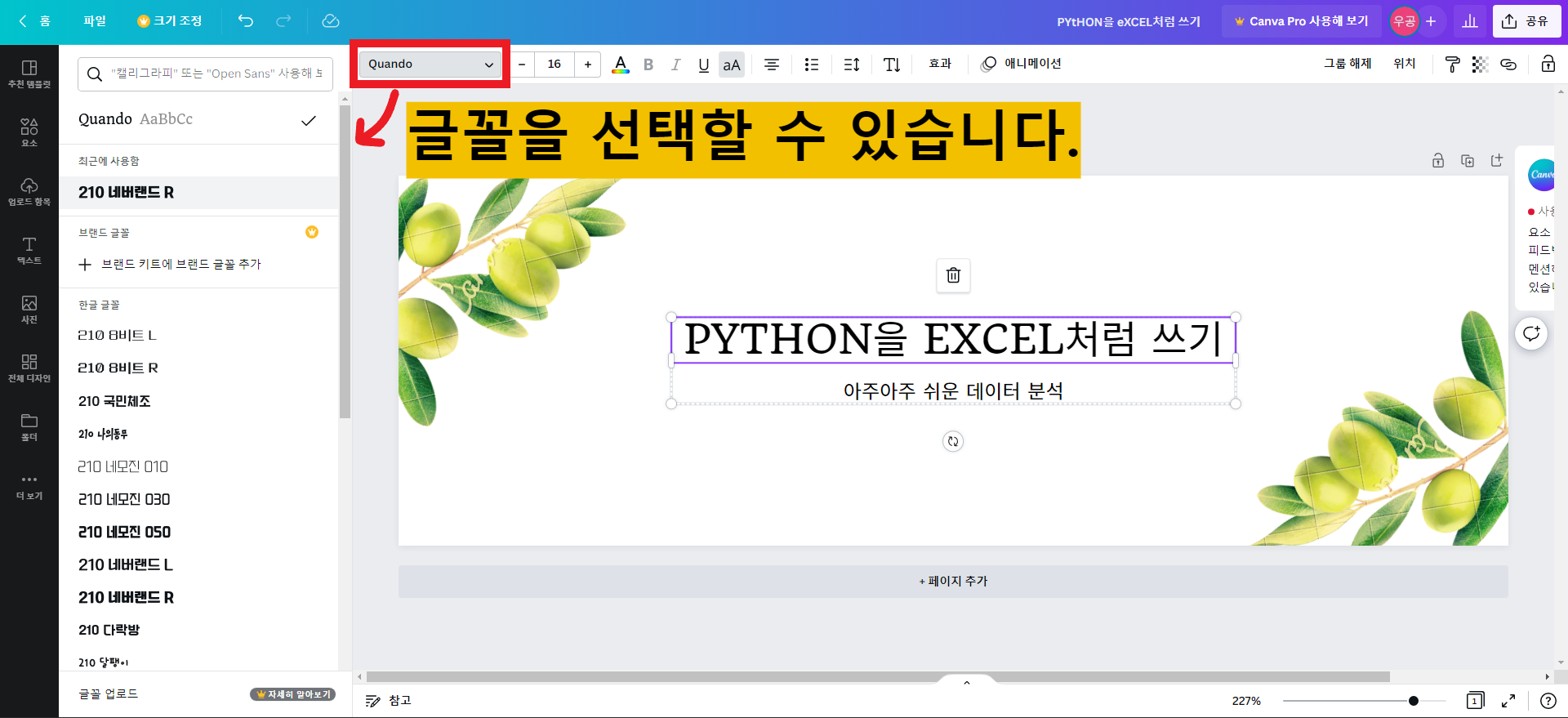Click the cloud save status icon
Image resolution: width=1568 pixels, height=718 pixels.
[x=330, y=21]
